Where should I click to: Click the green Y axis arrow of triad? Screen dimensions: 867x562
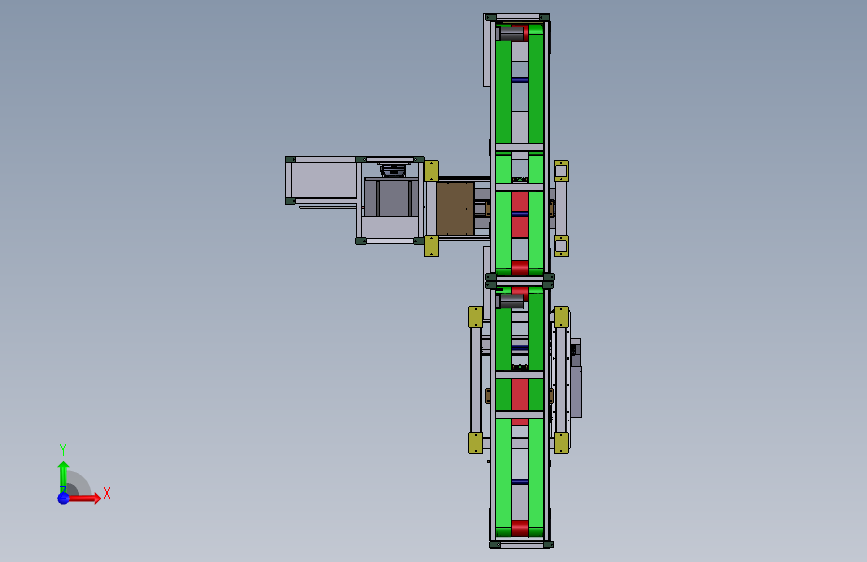coord(63,476)
